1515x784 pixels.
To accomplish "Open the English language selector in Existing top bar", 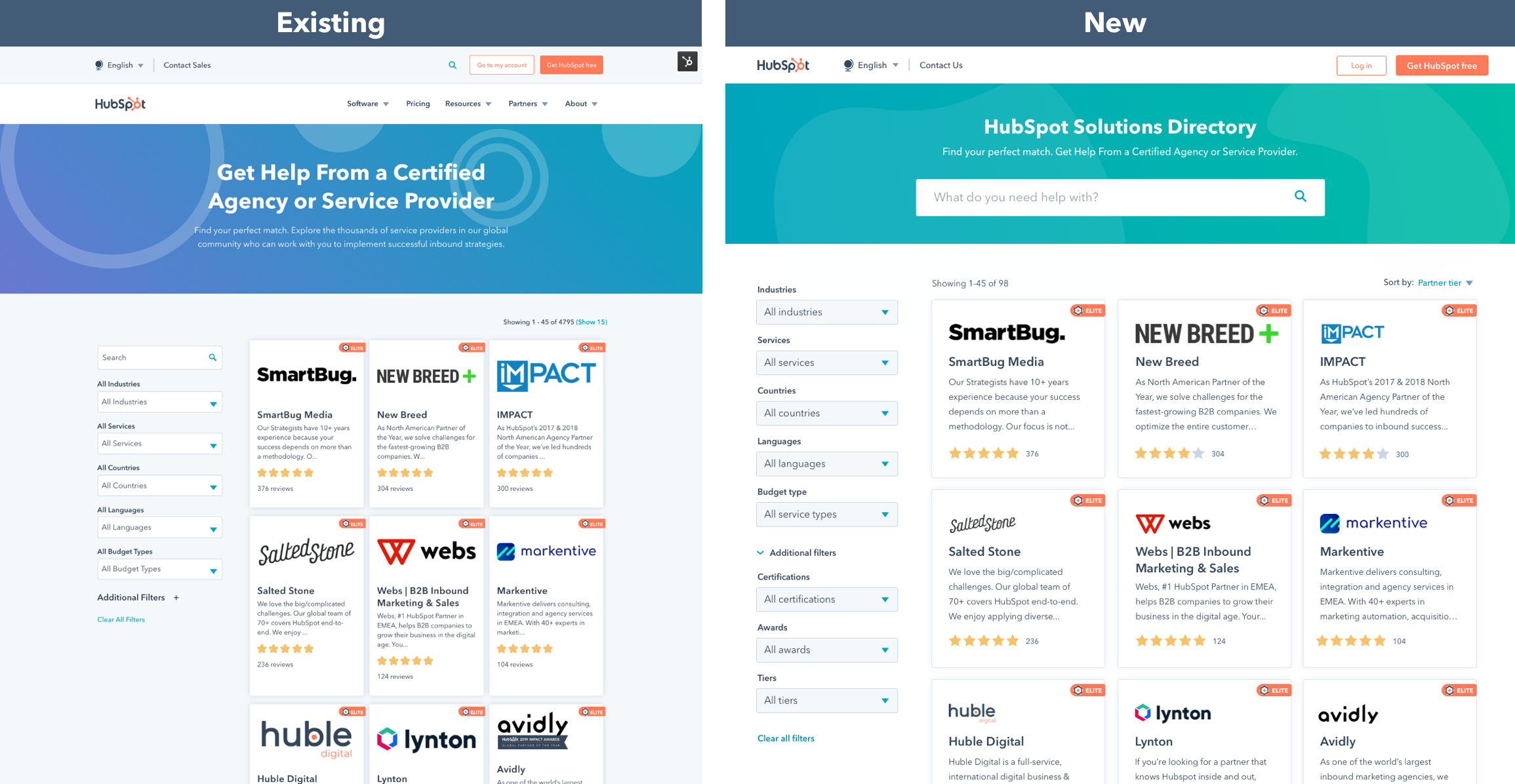I will (120, 65).
